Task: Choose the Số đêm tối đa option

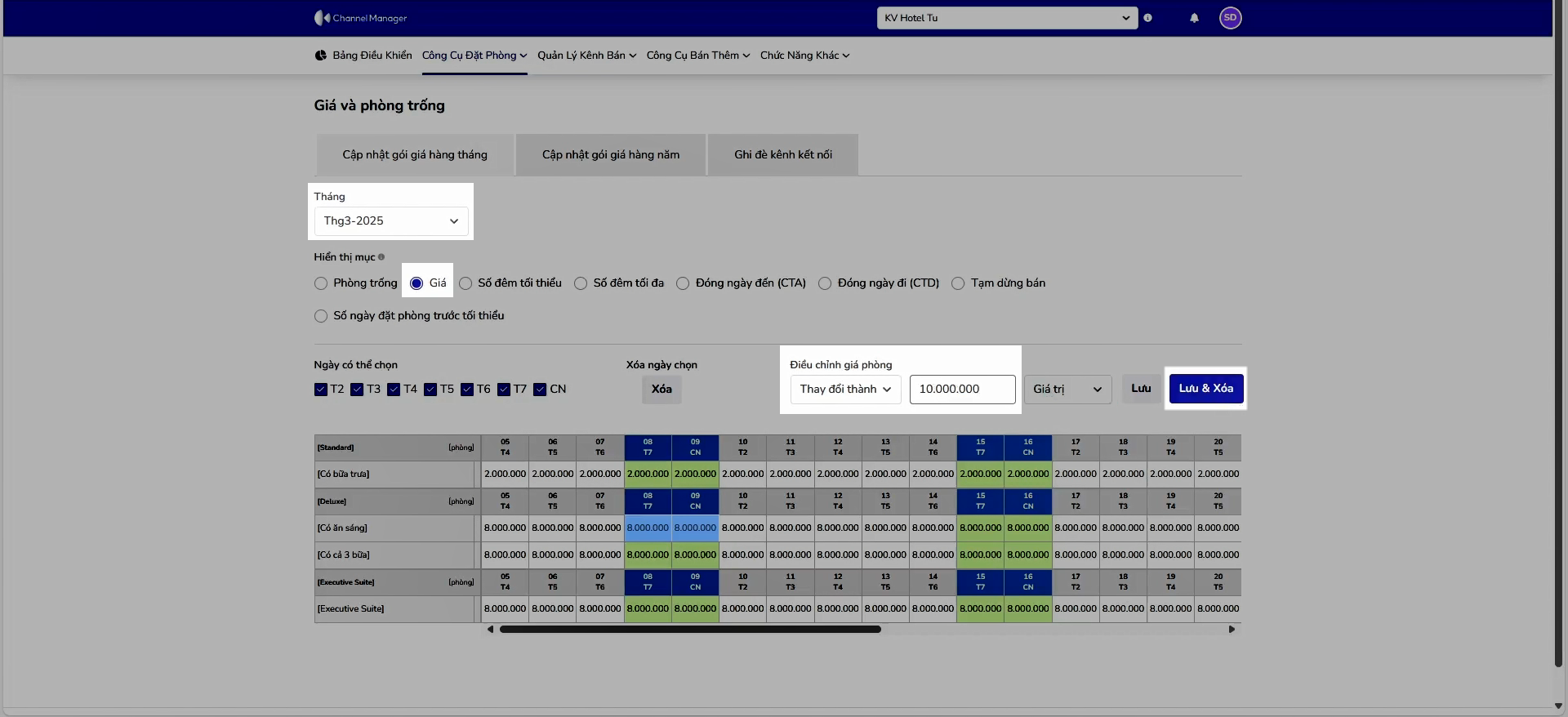Action: coord(581,283)
